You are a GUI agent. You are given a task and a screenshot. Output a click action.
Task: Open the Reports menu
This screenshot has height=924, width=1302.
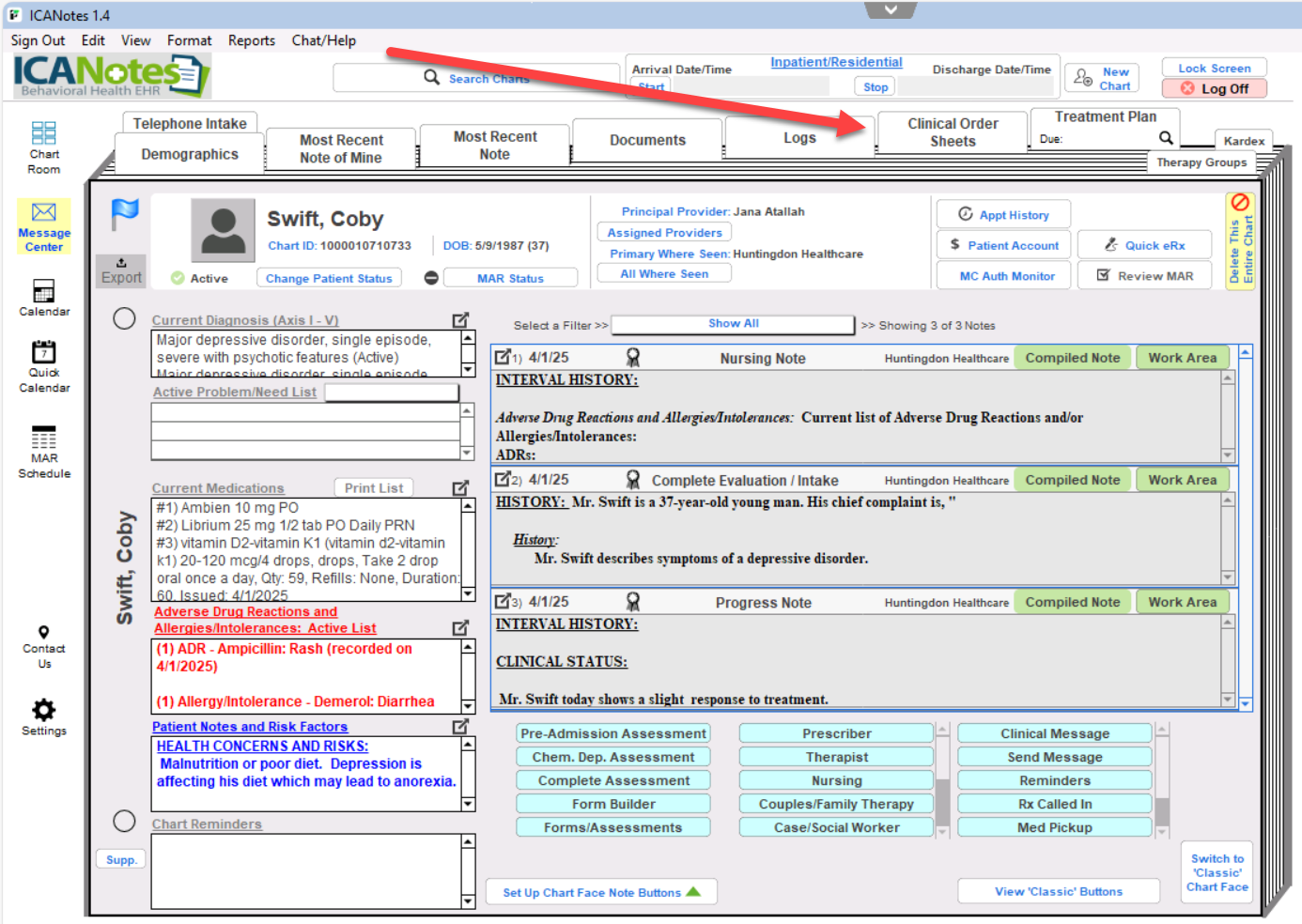[252, 40]
